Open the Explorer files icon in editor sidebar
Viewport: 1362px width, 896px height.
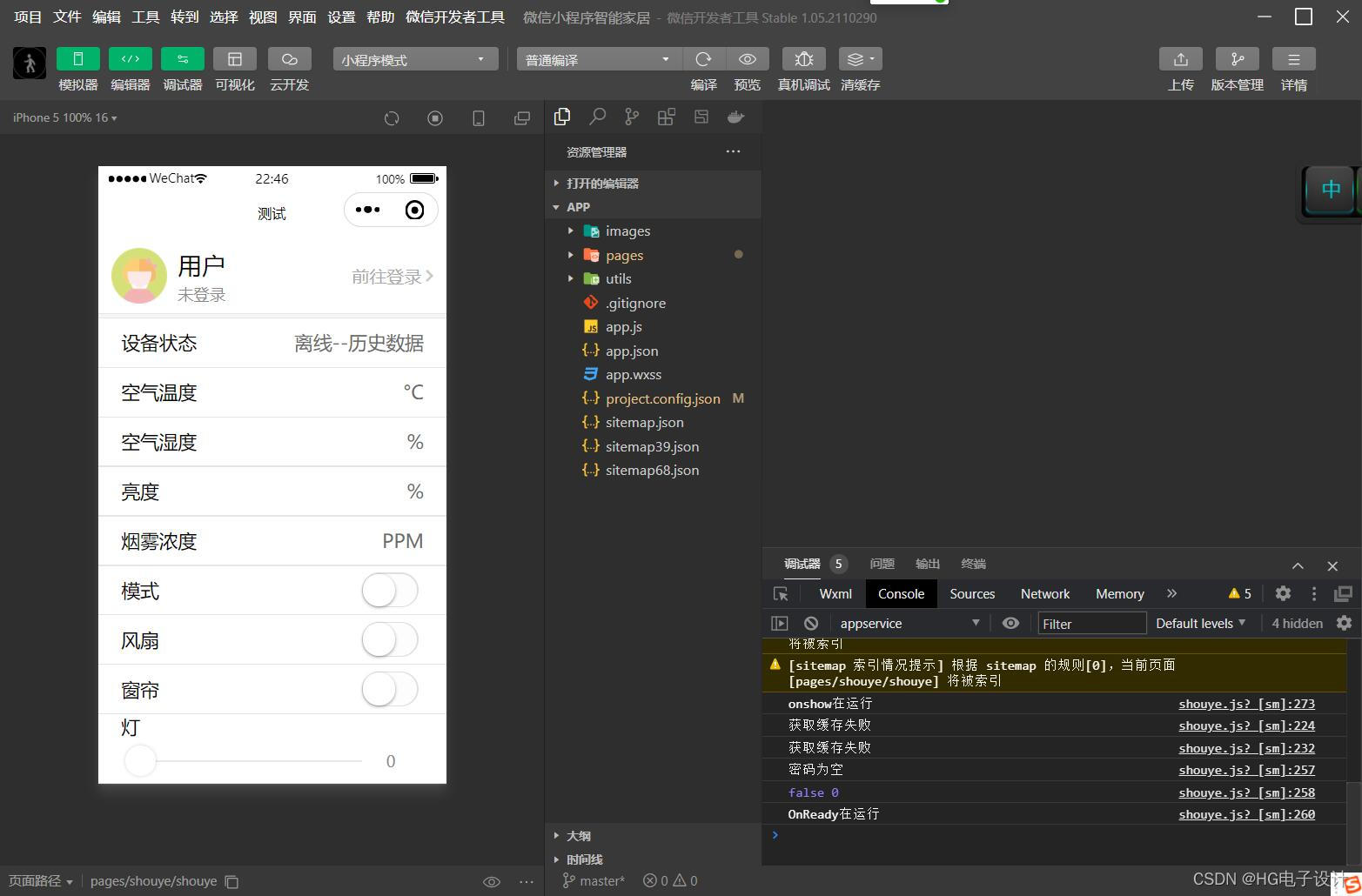562,117
